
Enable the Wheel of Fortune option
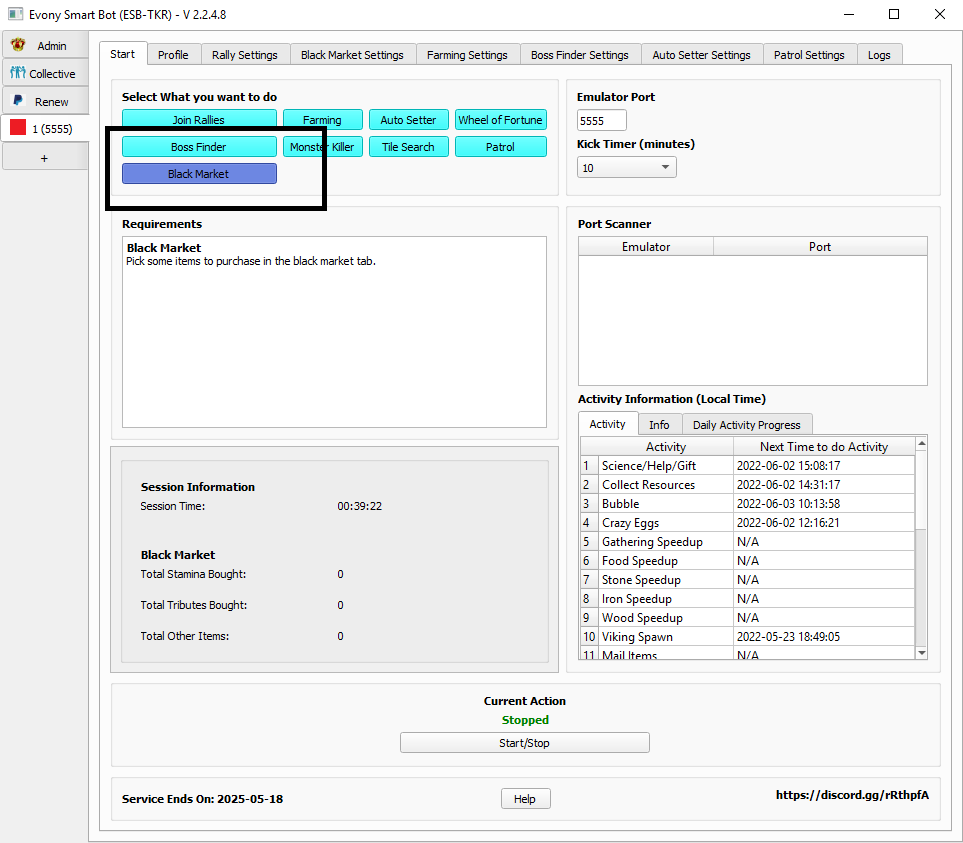(500, 120)
